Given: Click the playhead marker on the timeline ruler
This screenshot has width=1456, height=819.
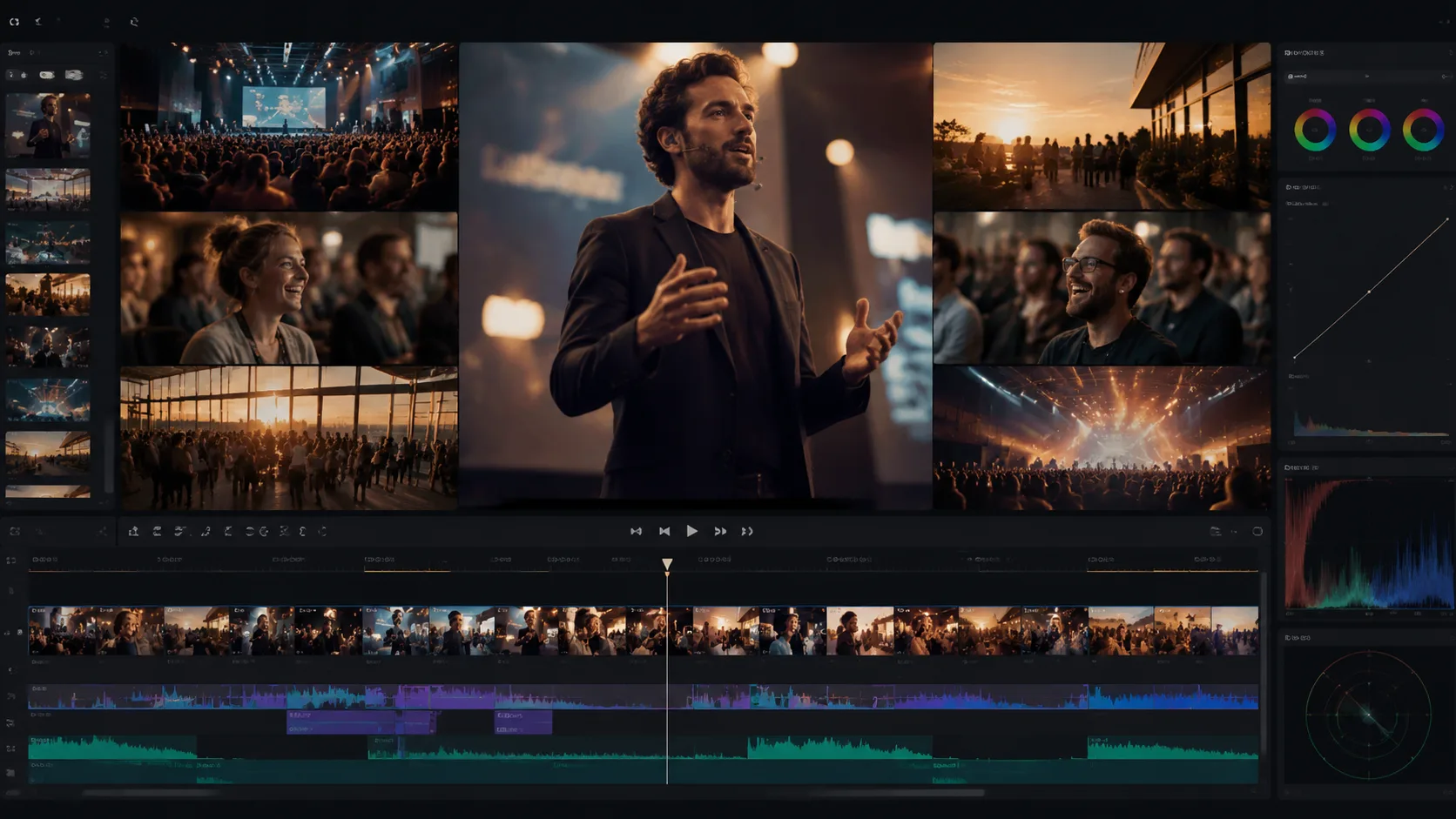Looking at the screenshot, I should point(667,565).
